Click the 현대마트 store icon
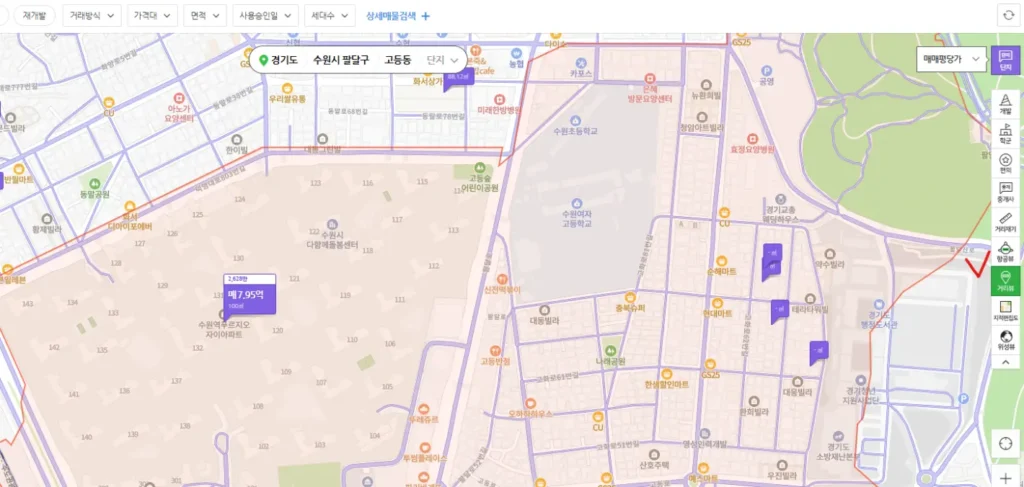This screenshot has width=1024, height=487. tap(717, 302)
